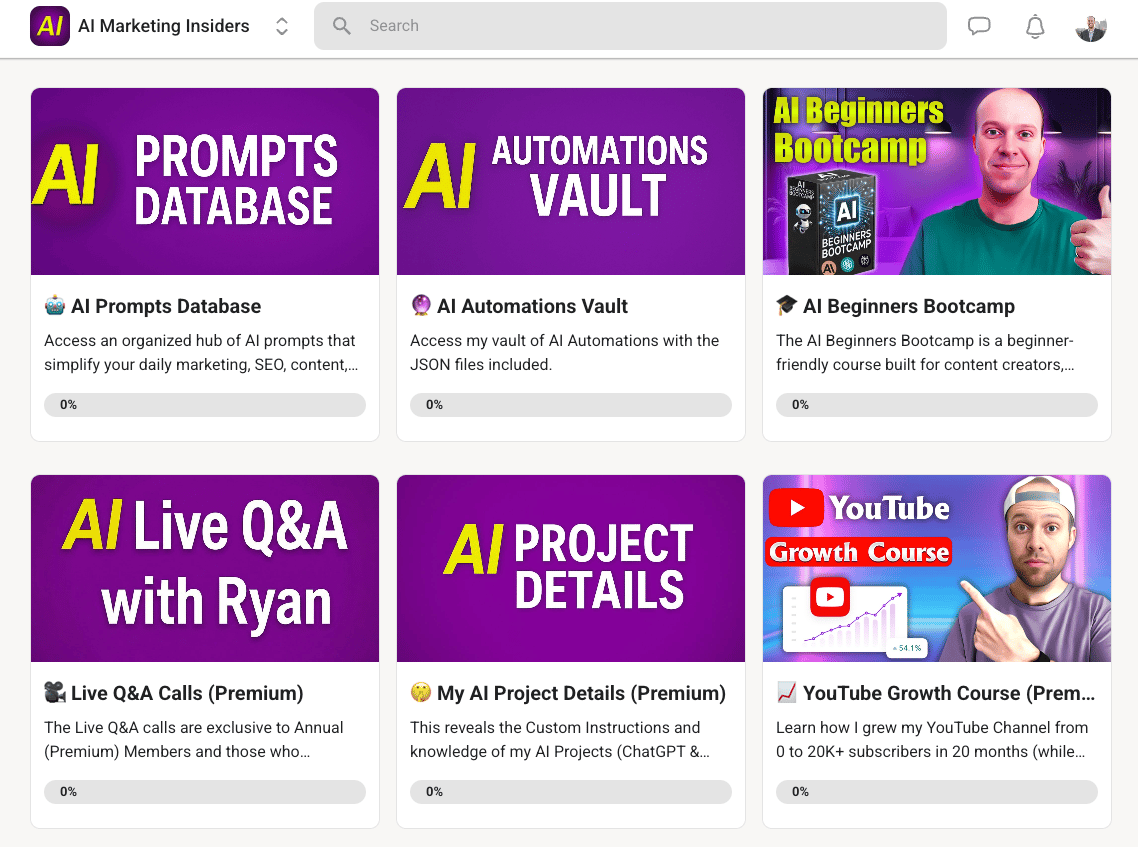Screen dimensions: 1138x847
Task: Open the notifications bell
Action: click(x=1035, y=27)
